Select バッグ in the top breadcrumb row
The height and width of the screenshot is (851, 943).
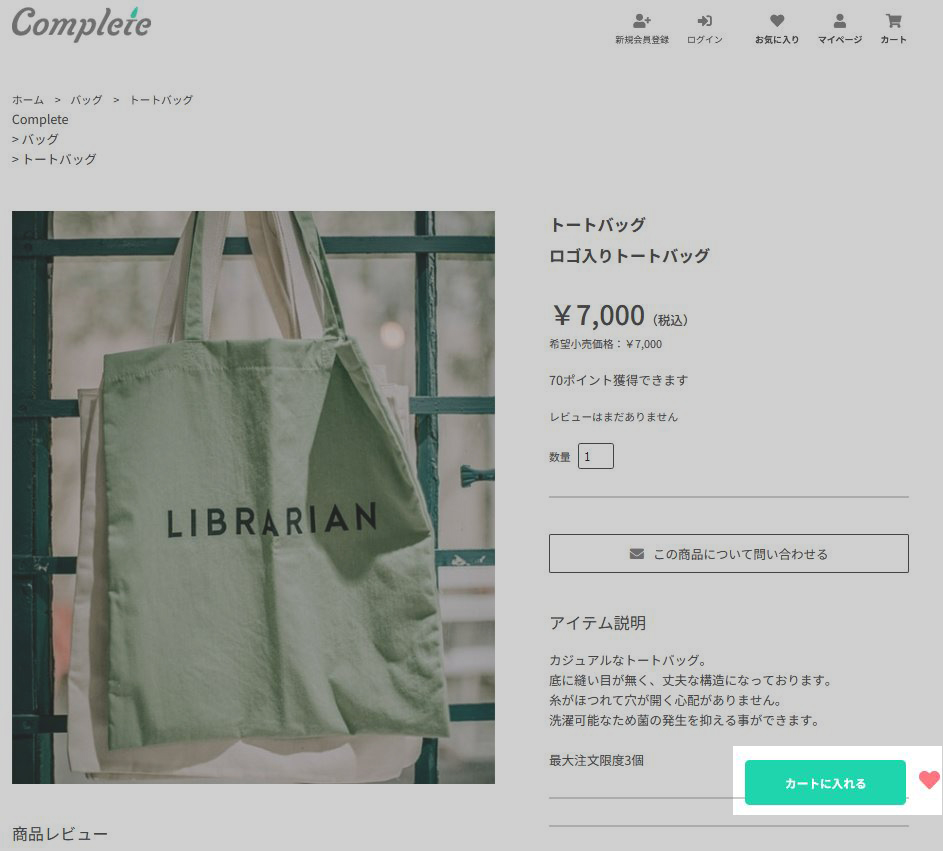tap(86, 100)
